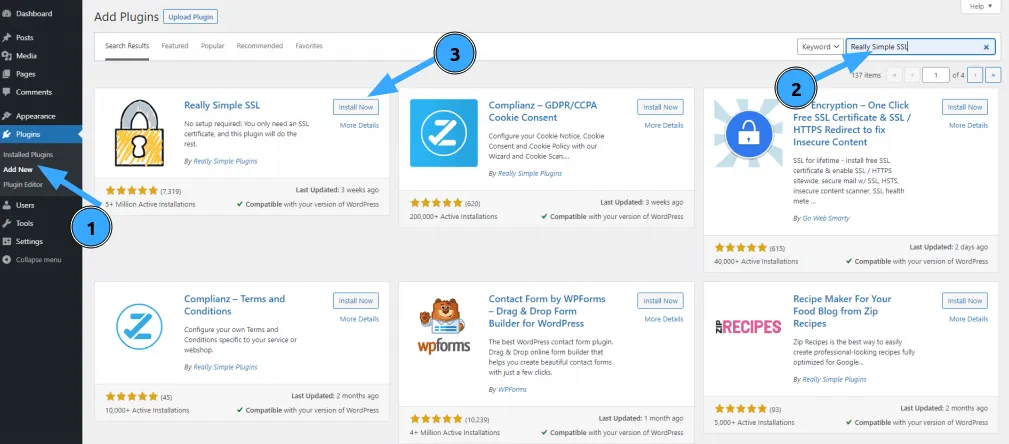Viewport: 1009px width, 444px height.
Task: Click Go Web Smarty author link
Action: click(x=826, y=218)
